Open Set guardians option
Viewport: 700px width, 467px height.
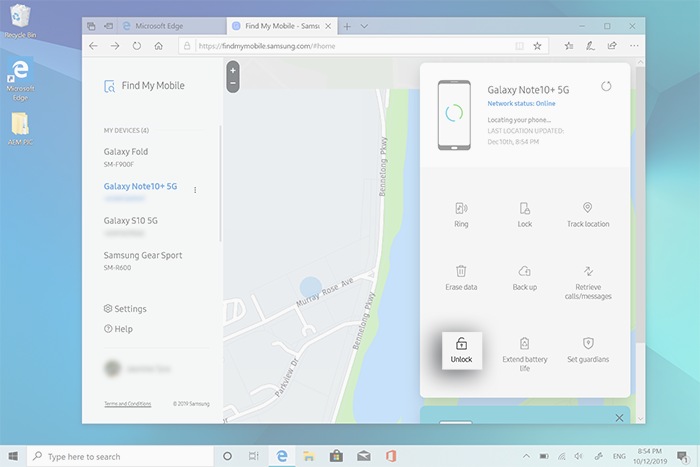click(x=588, y=350)
